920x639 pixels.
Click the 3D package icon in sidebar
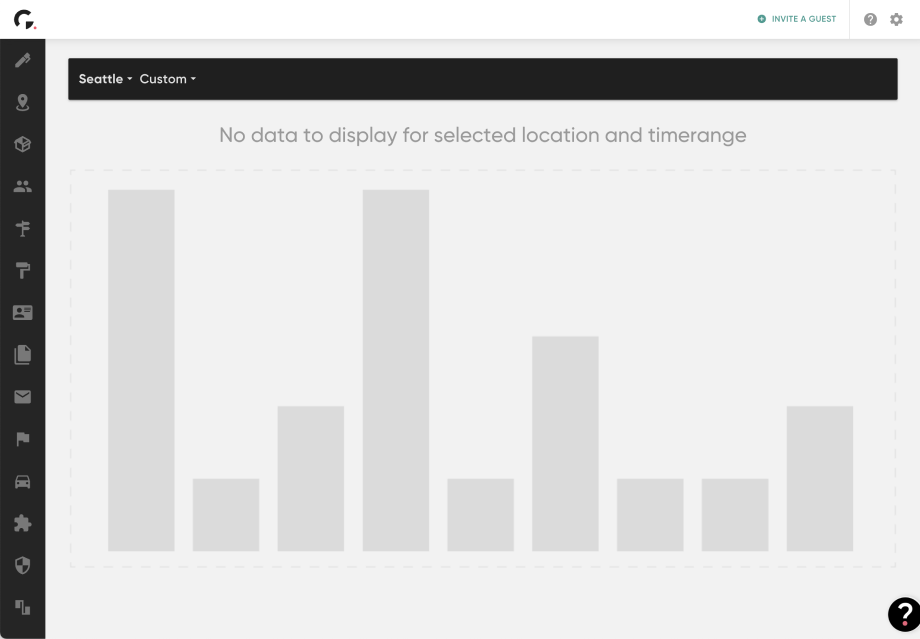tap(22, 144)
